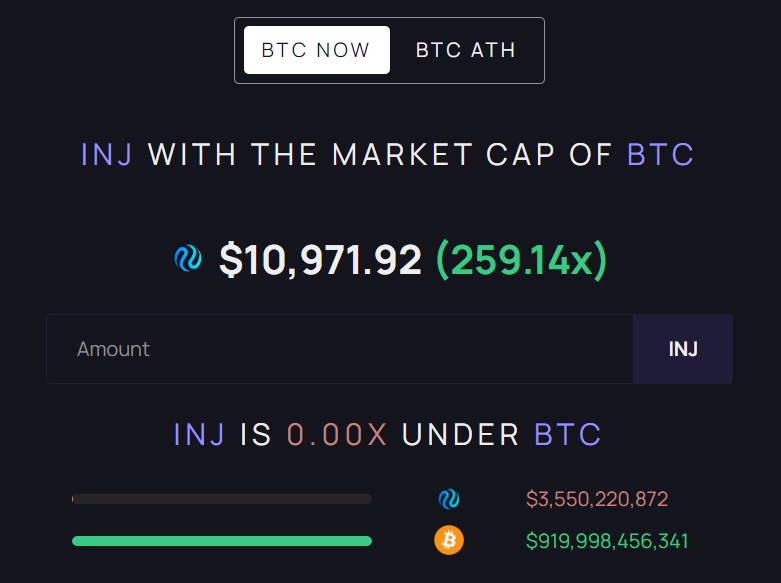Focus the Amount input field
Image resolution: width=781 pixels, height=583 pixels.
(340, 349)
